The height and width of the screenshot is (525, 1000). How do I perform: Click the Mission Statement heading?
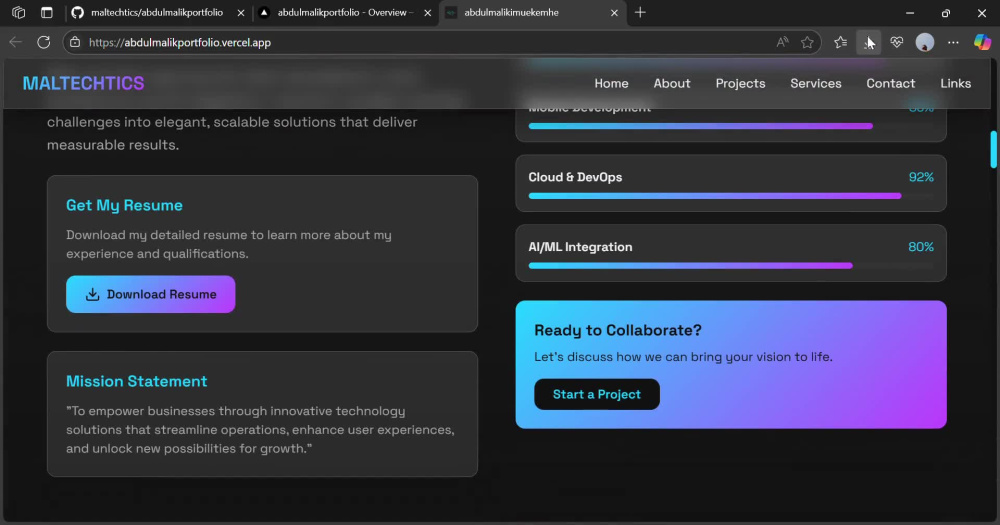(x=136, y=381)
